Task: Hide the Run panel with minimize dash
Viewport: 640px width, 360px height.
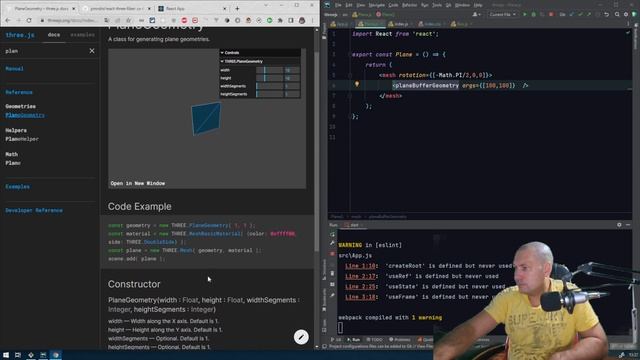Action: pos(628,225)
